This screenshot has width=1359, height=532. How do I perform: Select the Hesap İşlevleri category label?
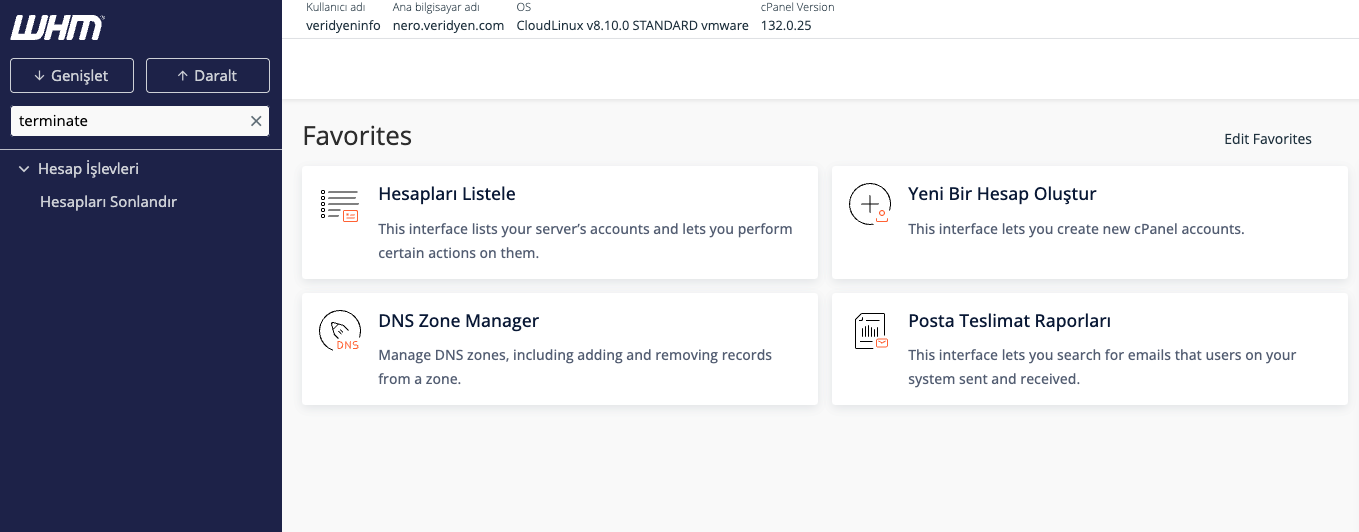pos(88,169)
